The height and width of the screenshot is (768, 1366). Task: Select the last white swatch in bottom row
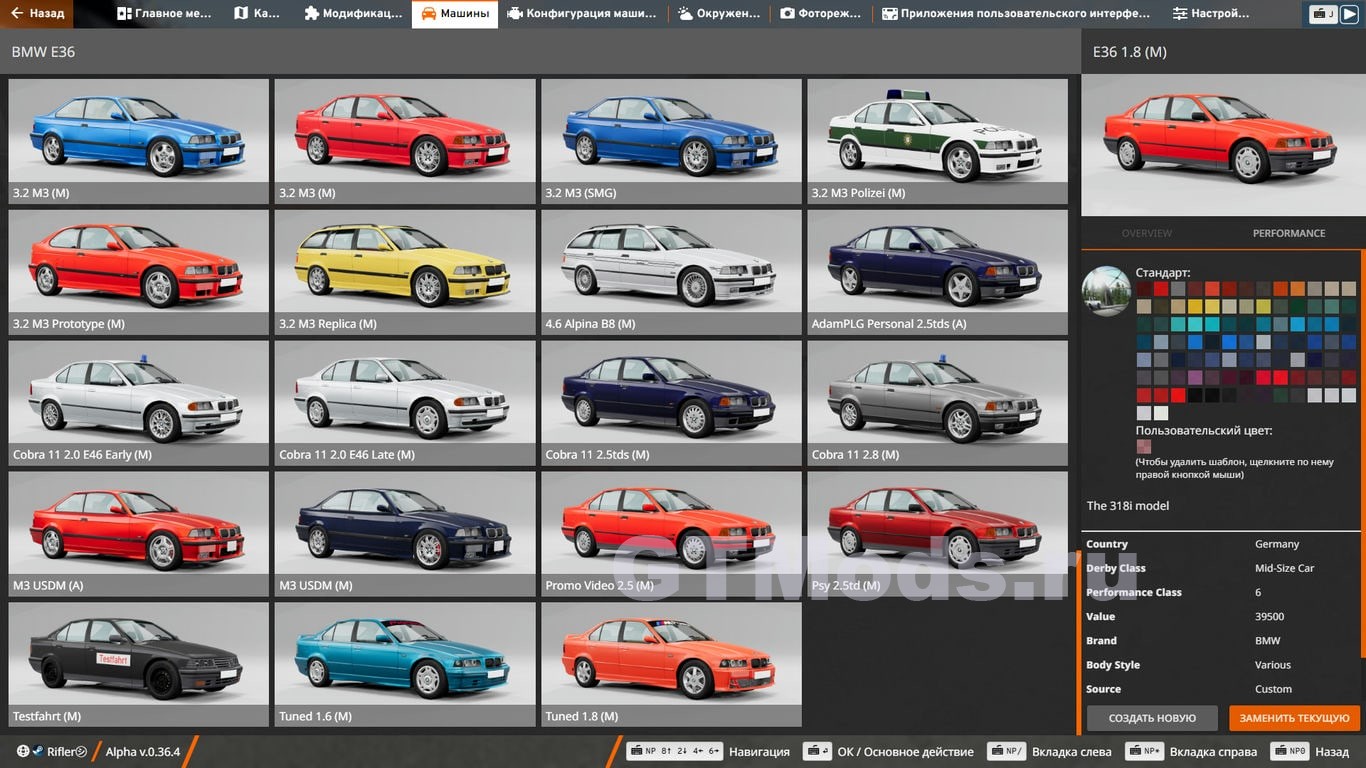pos(1161,413)
